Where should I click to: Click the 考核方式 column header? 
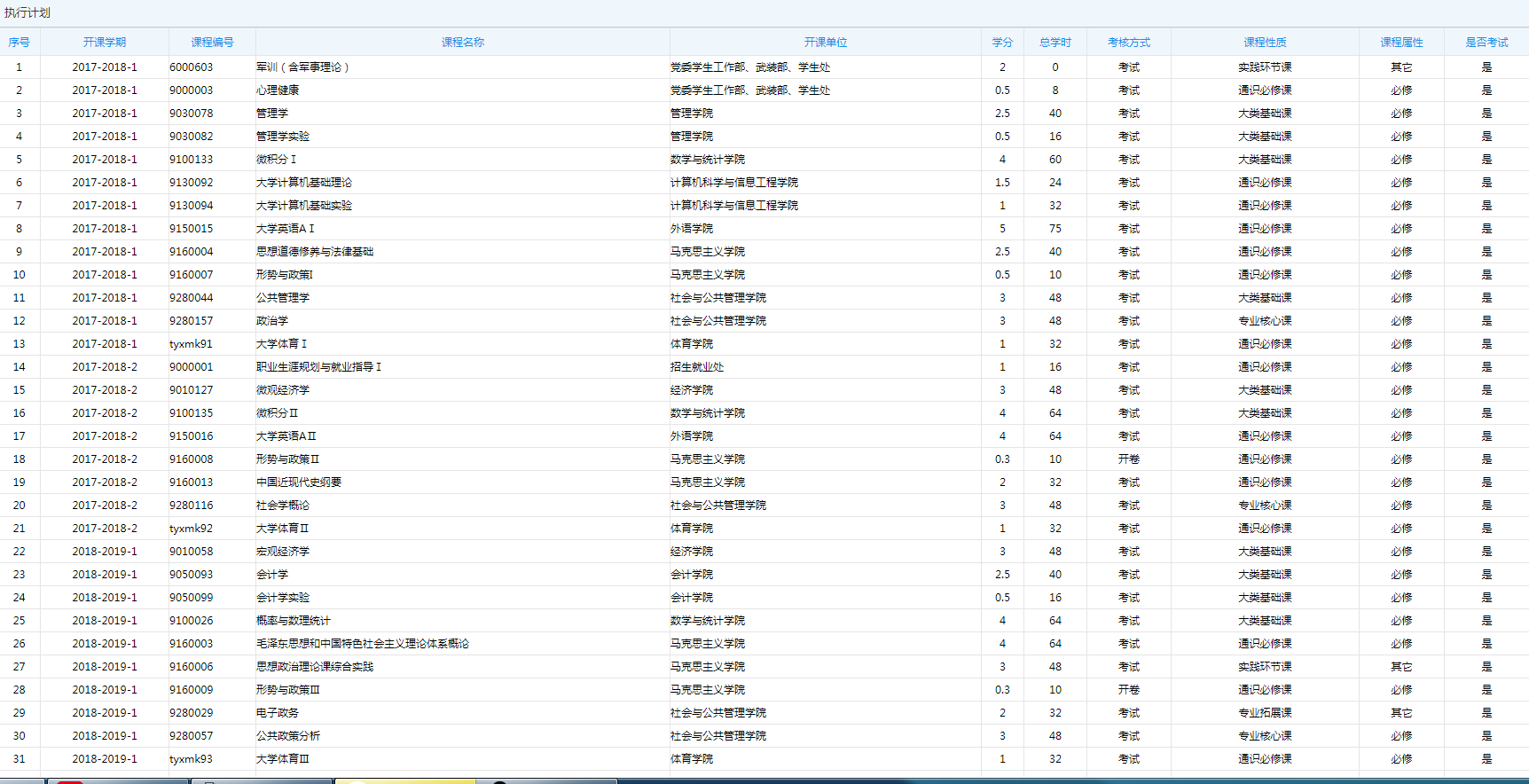coord(1129,43)
